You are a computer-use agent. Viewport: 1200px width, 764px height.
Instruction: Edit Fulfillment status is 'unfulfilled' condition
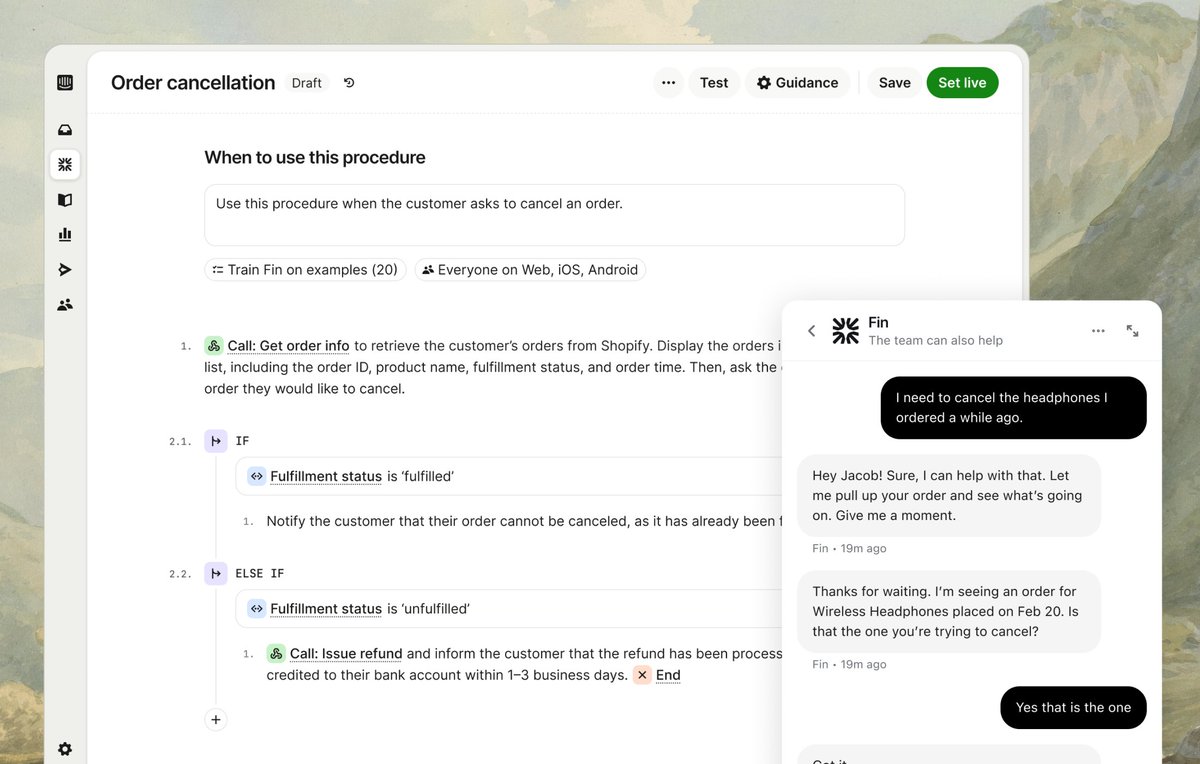coord(508,609)
